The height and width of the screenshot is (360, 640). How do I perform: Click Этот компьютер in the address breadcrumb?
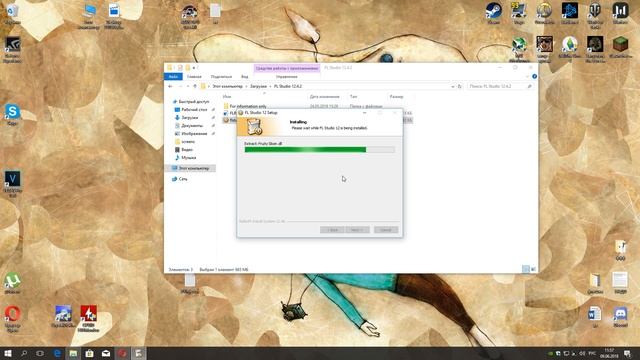coord(227,86)
